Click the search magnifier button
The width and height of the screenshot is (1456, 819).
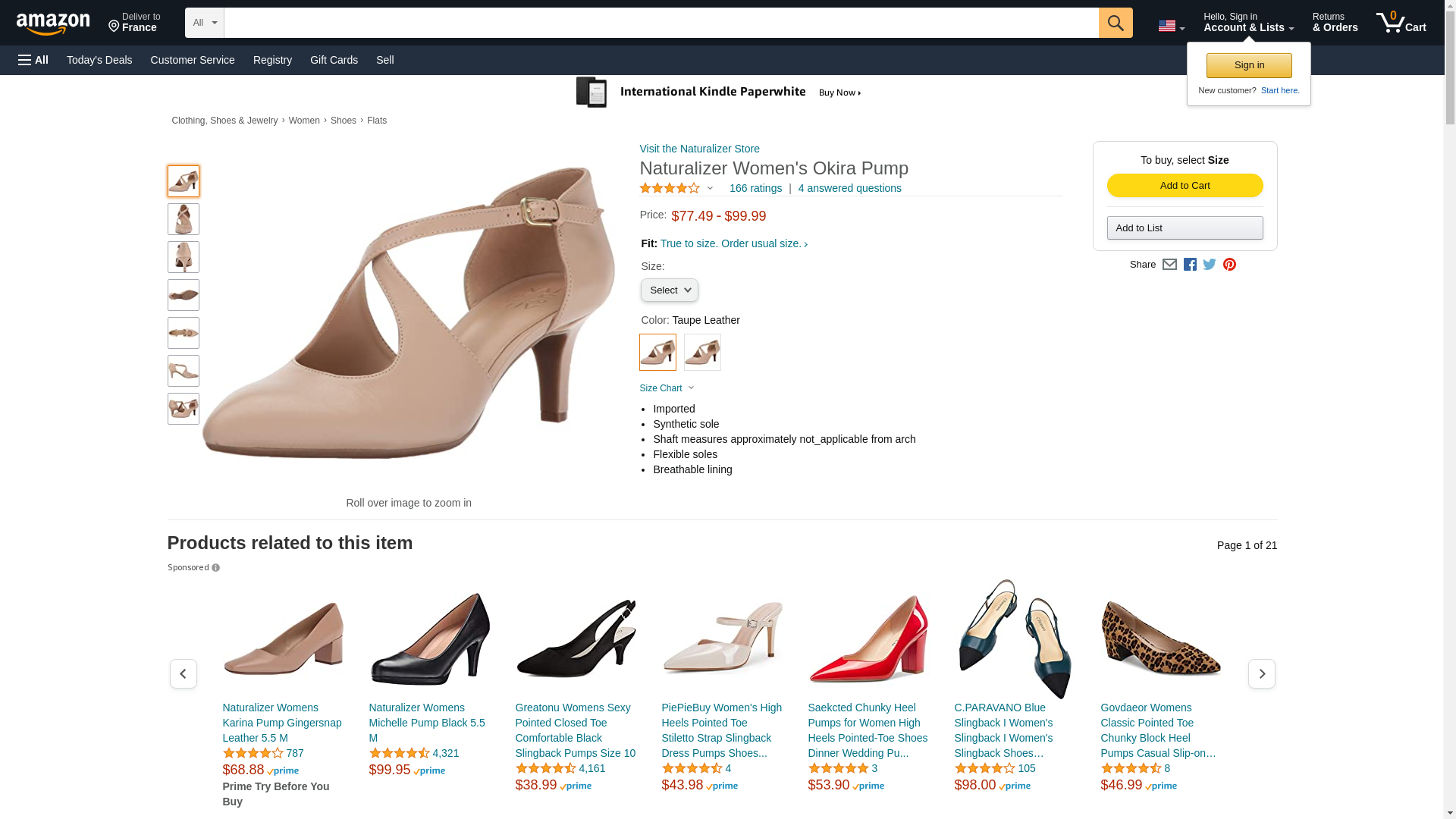pos(1115,23)
